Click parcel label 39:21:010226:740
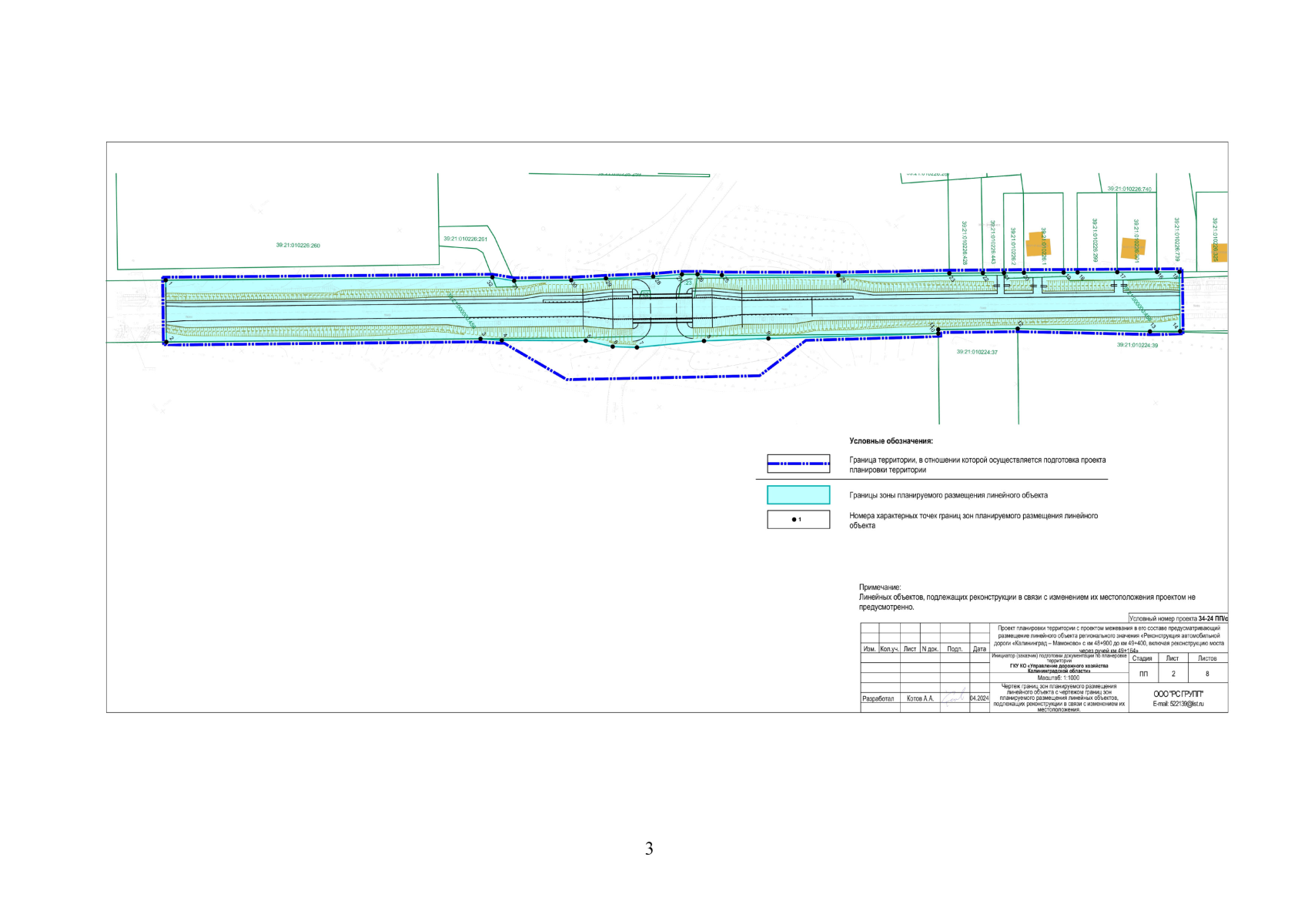1308x924 pixels. pyautogui.click(x=1129, y=189)
